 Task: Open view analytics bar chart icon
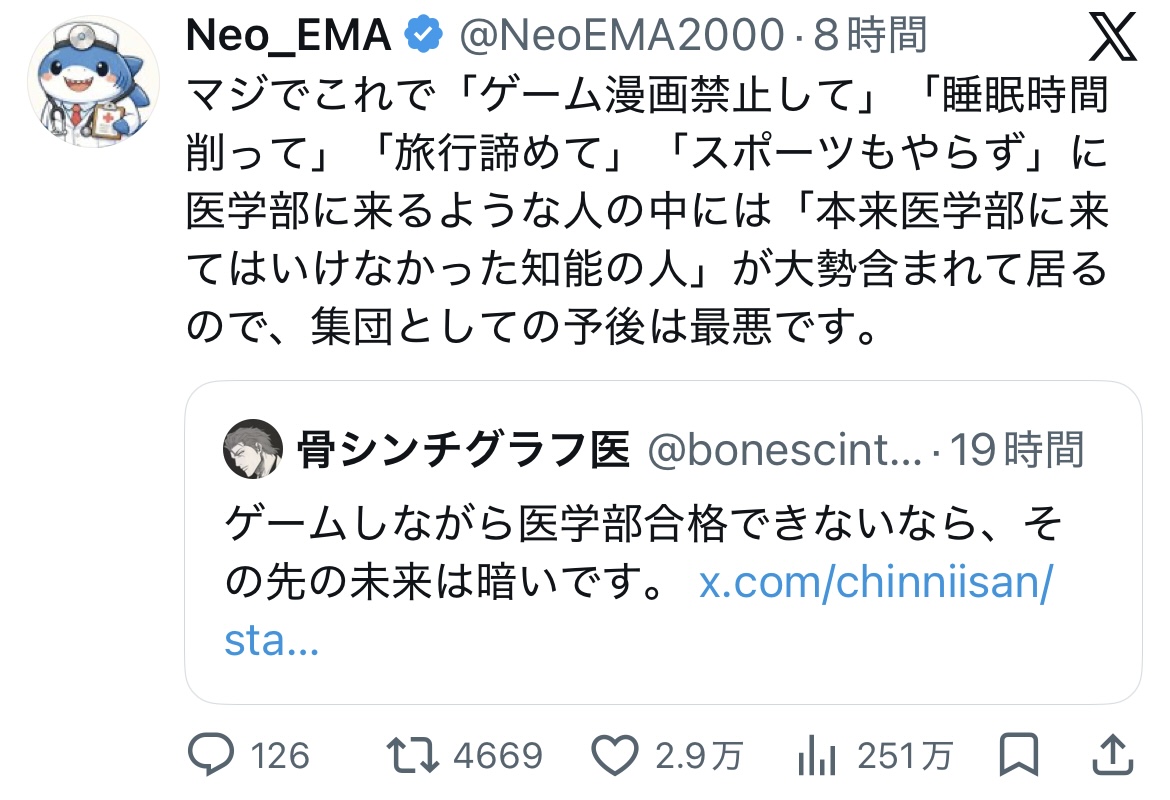click(x=816, y=757)
